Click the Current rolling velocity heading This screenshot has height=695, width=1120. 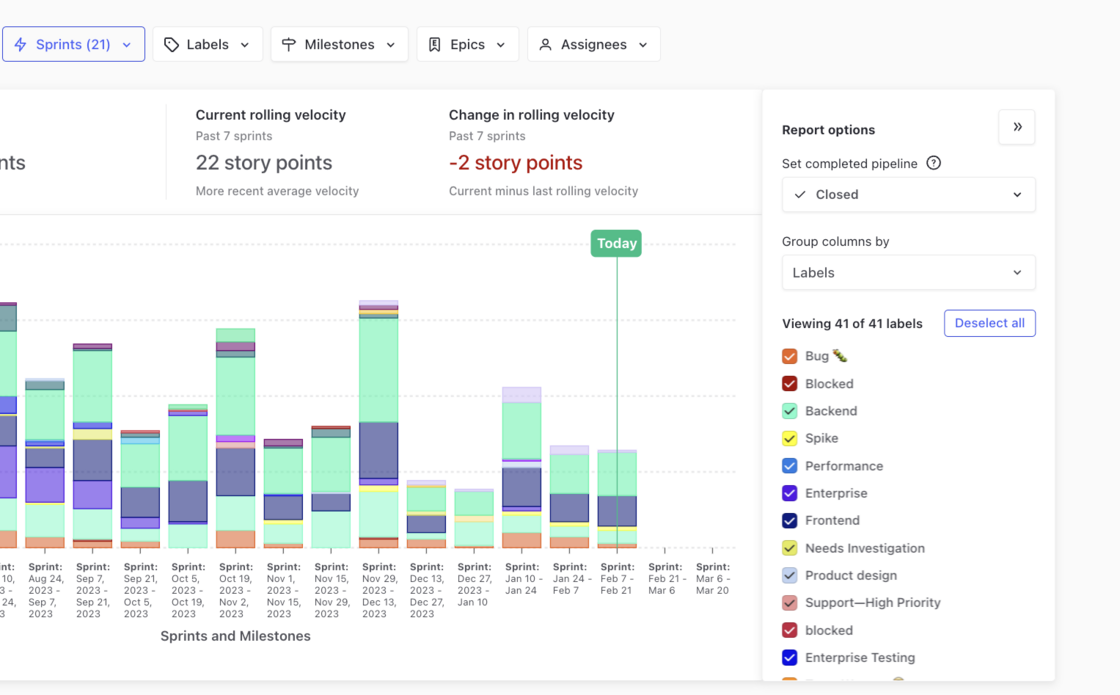tap(271, 115)
